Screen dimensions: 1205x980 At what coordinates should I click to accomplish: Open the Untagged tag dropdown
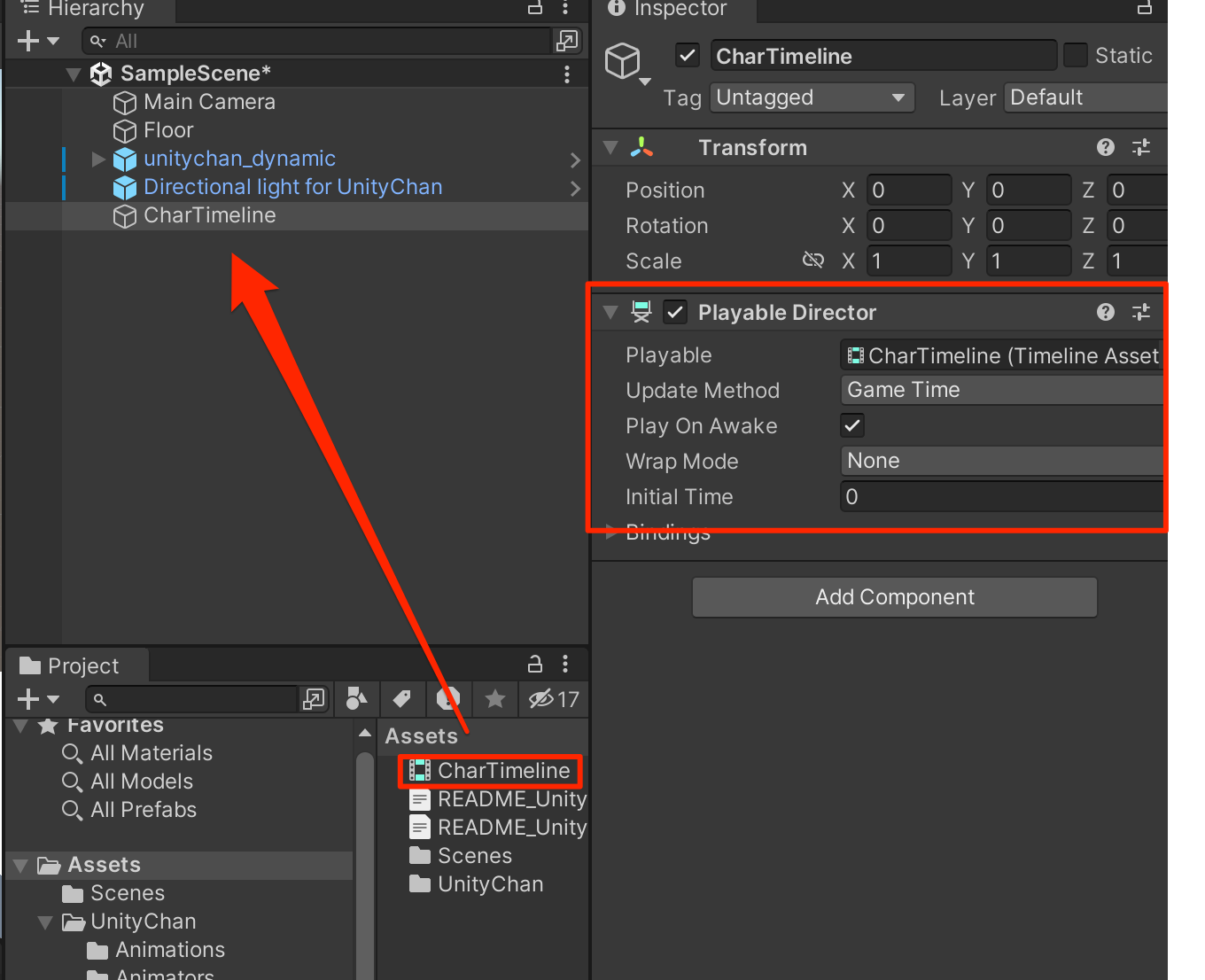(811, 97)
